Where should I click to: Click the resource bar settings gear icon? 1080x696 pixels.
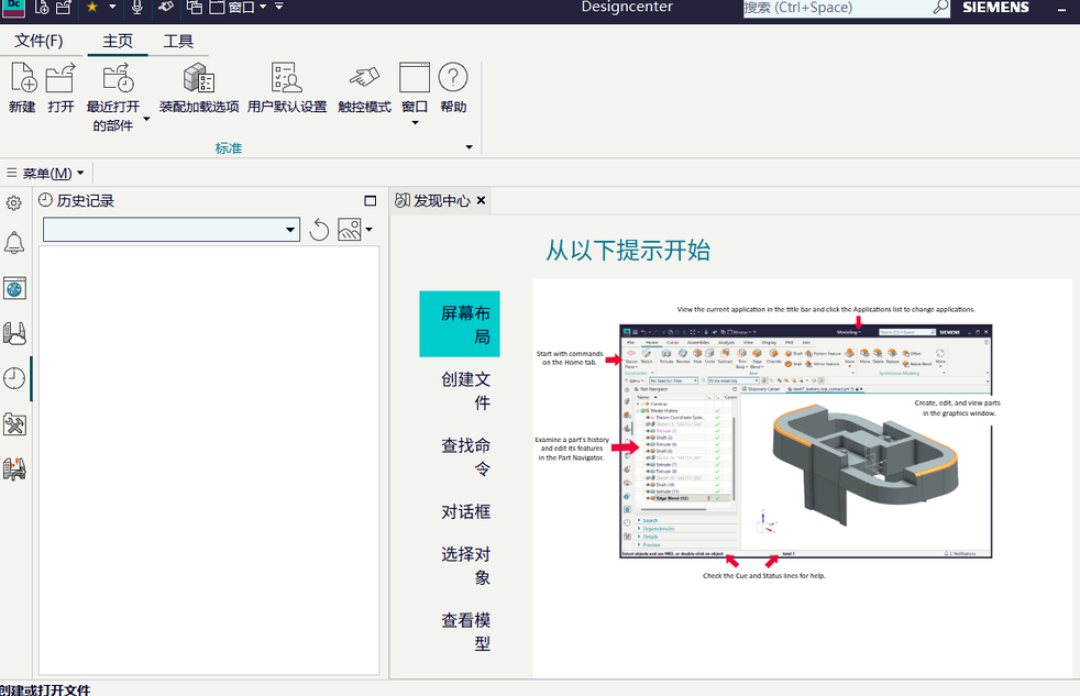click(x=14, y=203)
